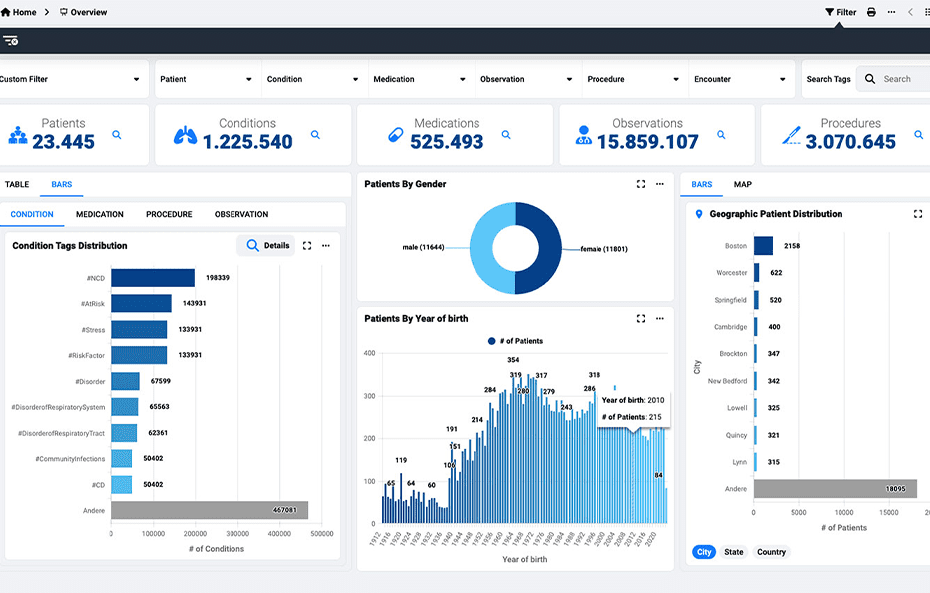Click the filter list icon in dark toolbar
Viewport: 930px width, 593px height.
(x=11, y=41)
